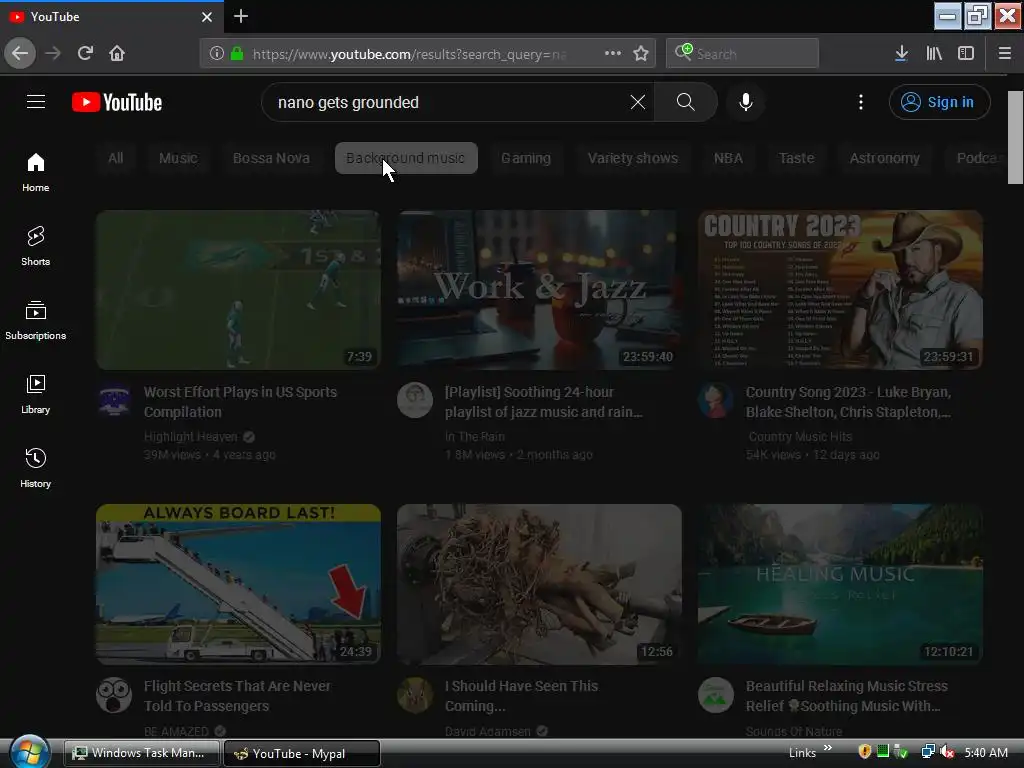Open Subscriptions in the sidebar
1024x768 pixels.
coord(36,320)
